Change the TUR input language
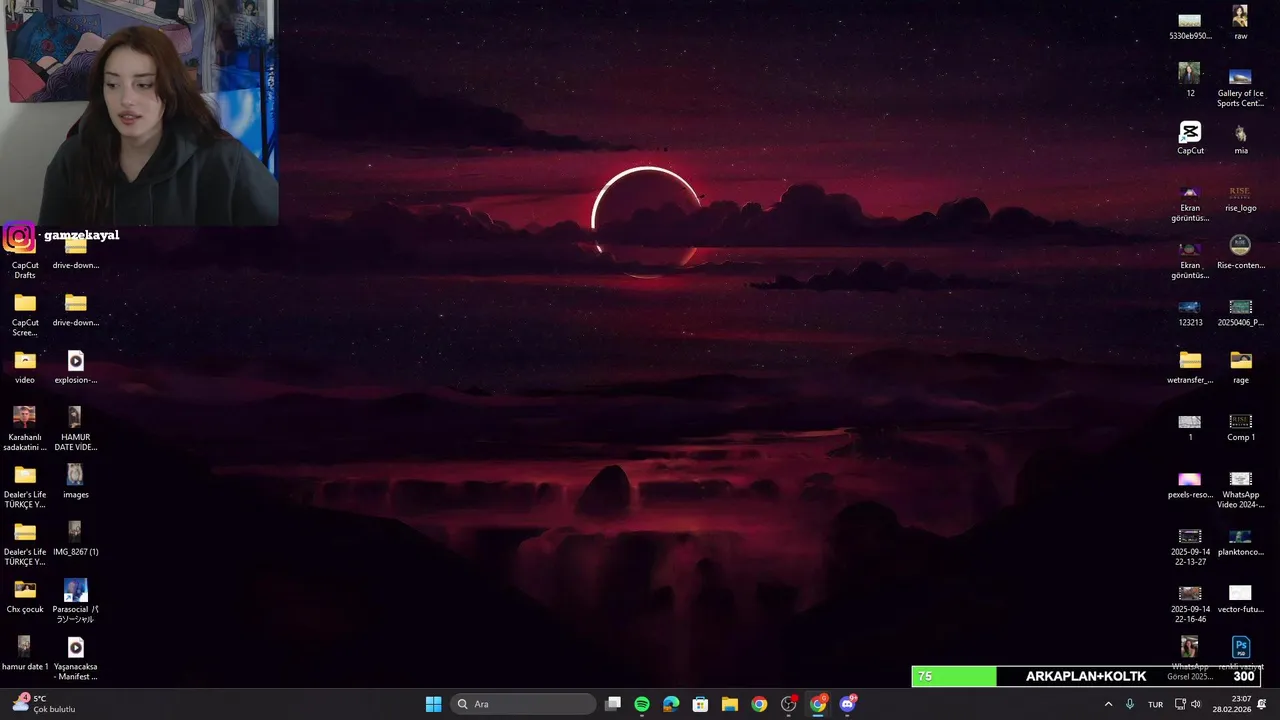The height and width of the screenshot is (720, 1280). 1155,704
